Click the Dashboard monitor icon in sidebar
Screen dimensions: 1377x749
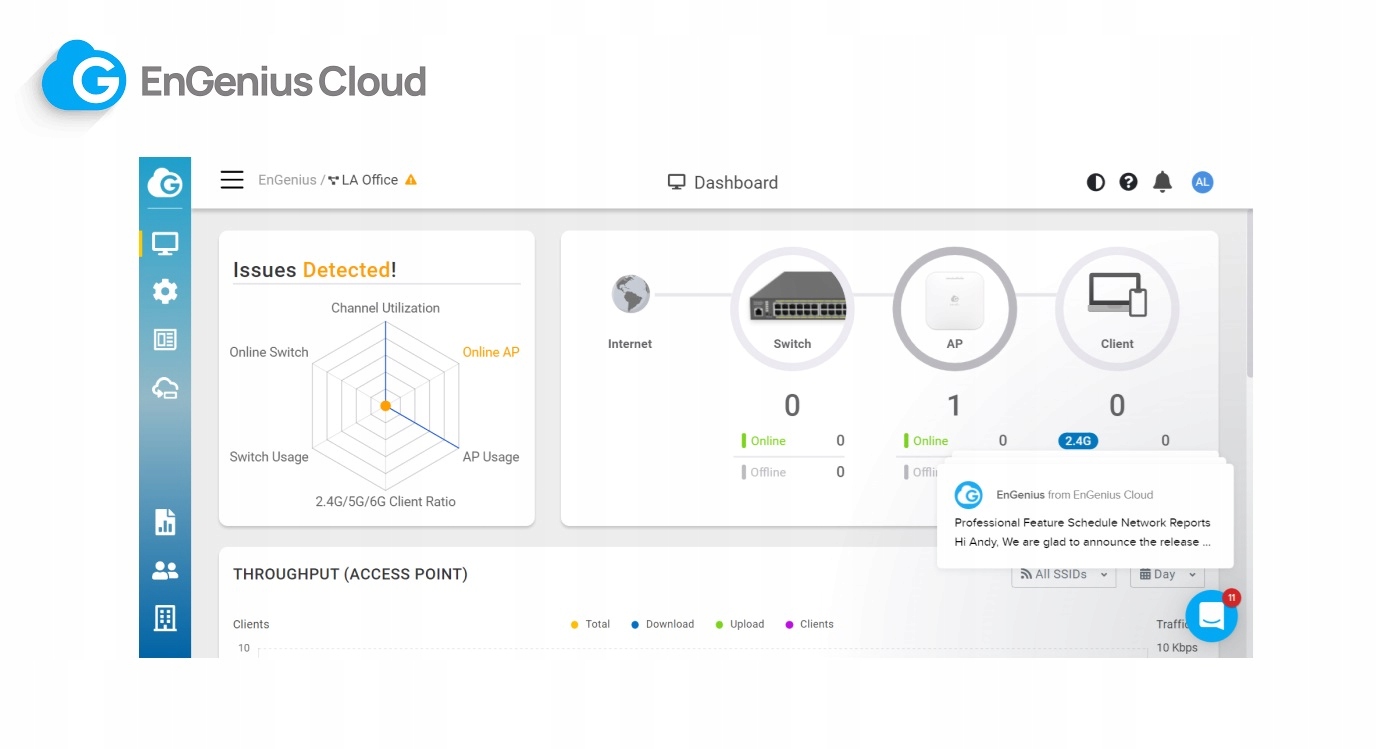coord(165,243)
